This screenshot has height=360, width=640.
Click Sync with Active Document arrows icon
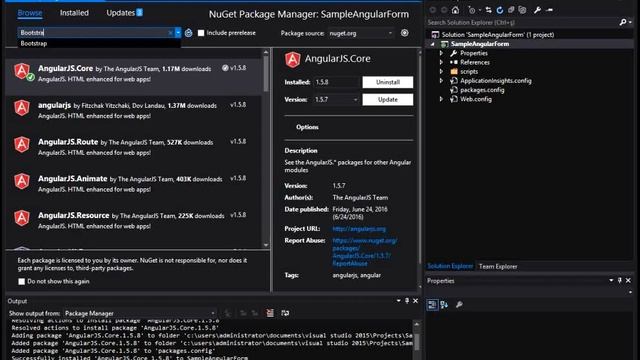click(x=488, y=10)
